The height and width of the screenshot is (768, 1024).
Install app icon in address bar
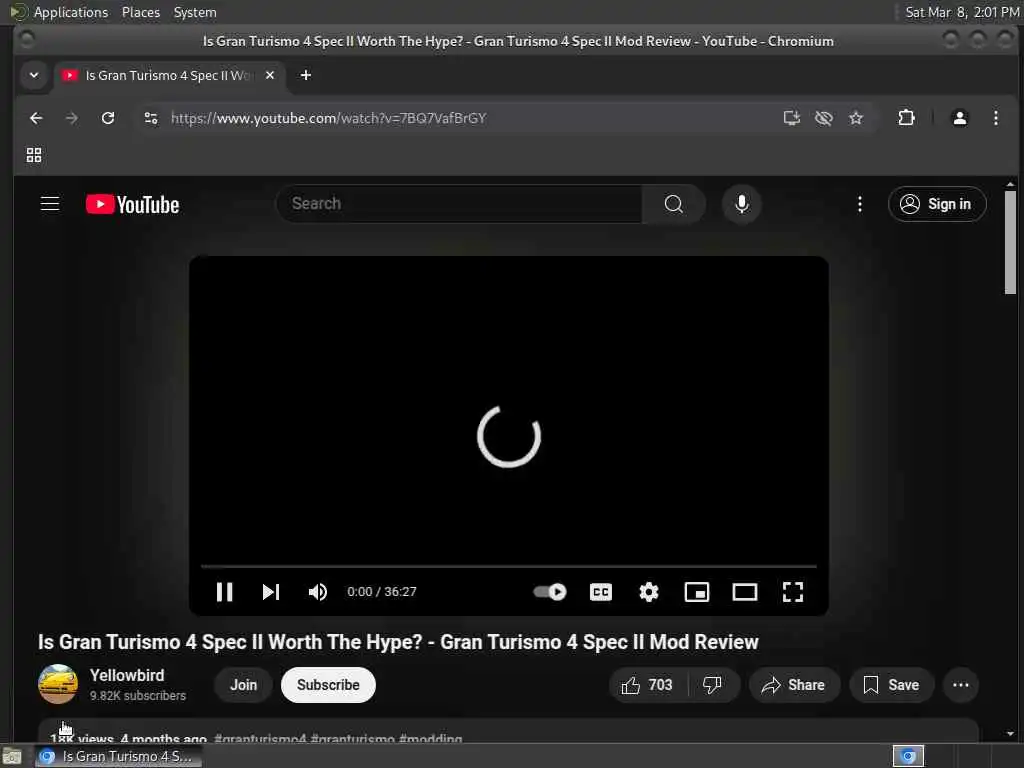click(792, 118)
